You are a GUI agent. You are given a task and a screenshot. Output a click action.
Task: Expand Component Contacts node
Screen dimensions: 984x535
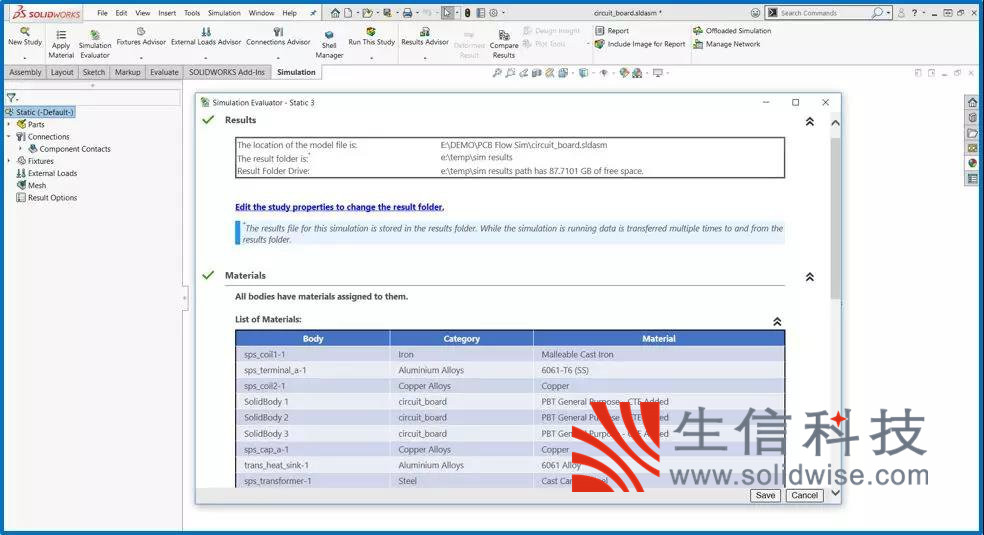click(x=21, y=149)
